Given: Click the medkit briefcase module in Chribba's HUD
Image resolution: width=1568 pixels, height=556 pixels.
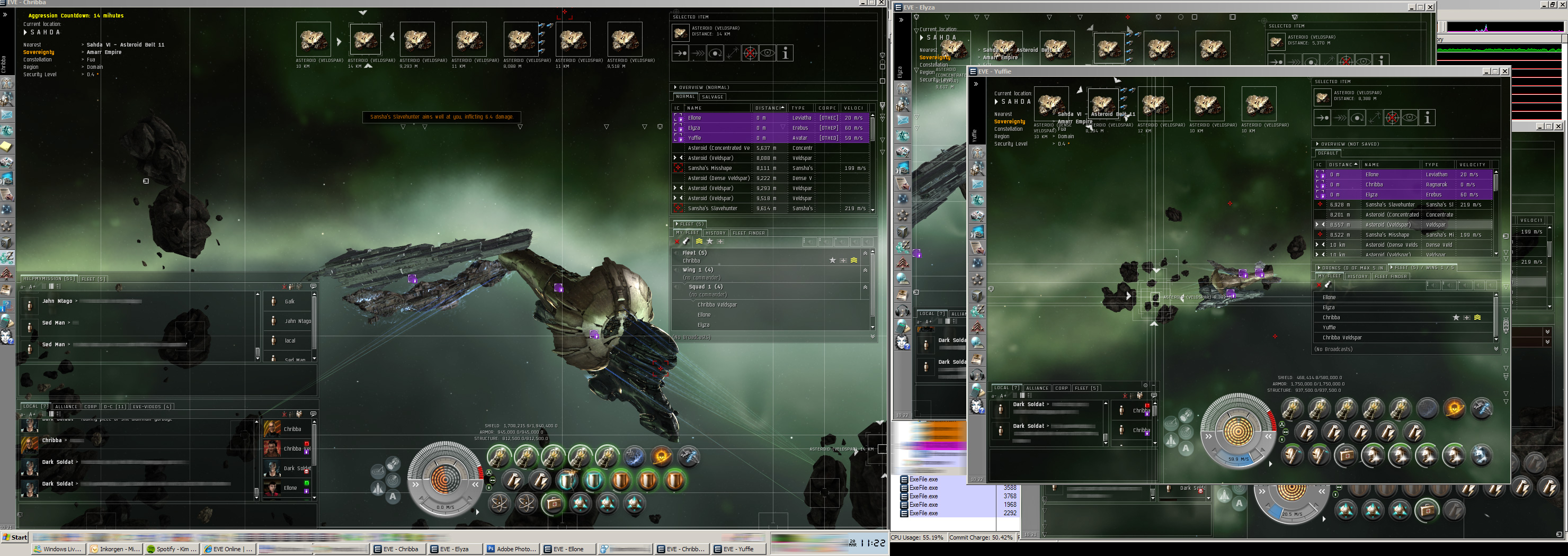Looking at the screenshot, I should (x=554, y=504).
